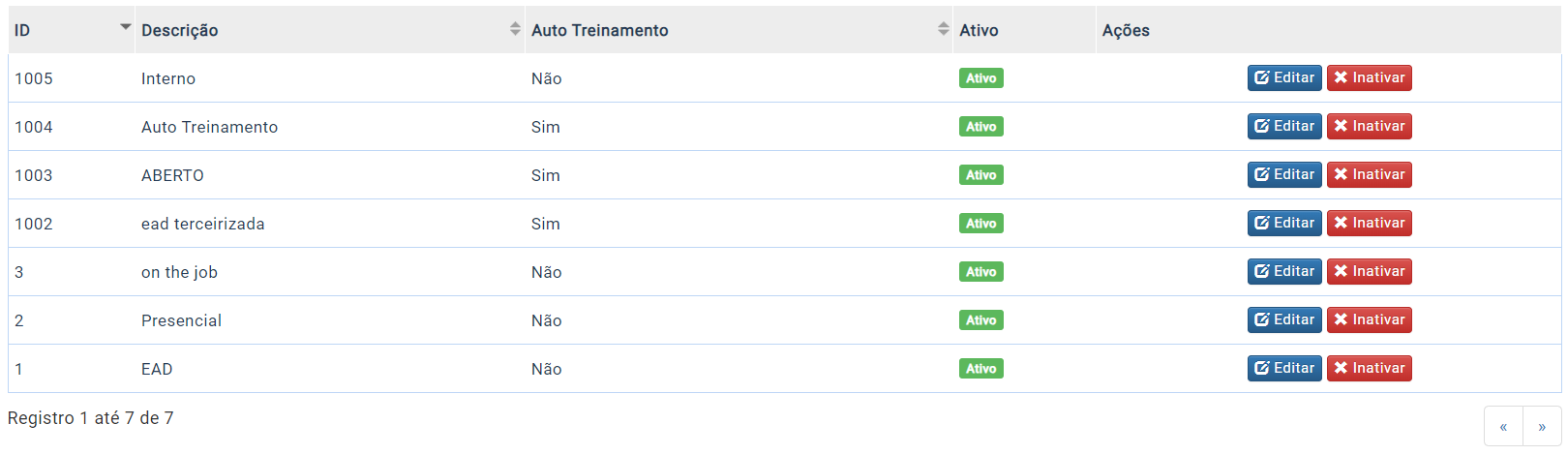Screen dimensions: 1568x455
Task: Inactivate the EAD row with ID 1
Action: [x=1369, y=368]
